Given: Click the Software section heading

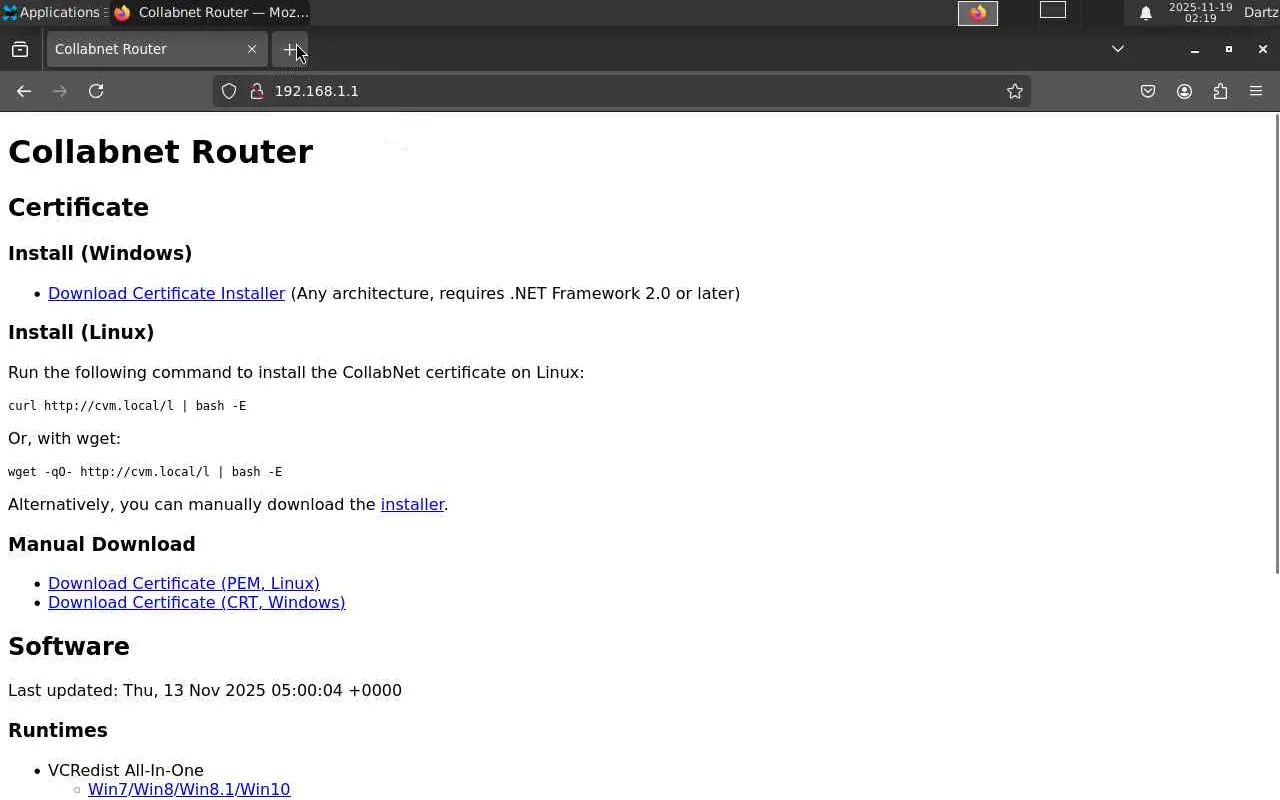Looking at the screenshot, I should click(x=69, y=646).
